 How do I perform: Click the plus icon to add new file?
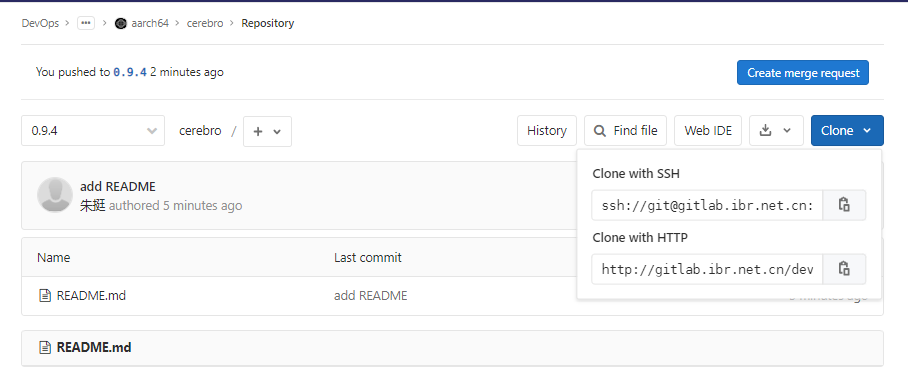(258, 131)
